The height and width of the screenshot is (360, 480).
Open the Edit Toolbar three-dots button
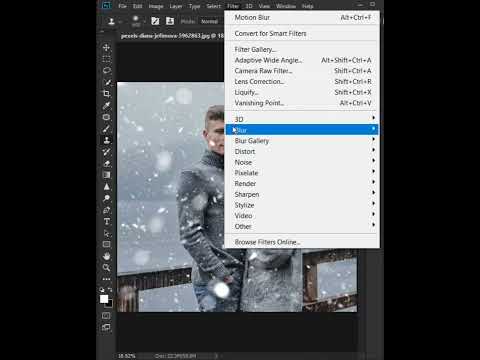click(106, 279)
